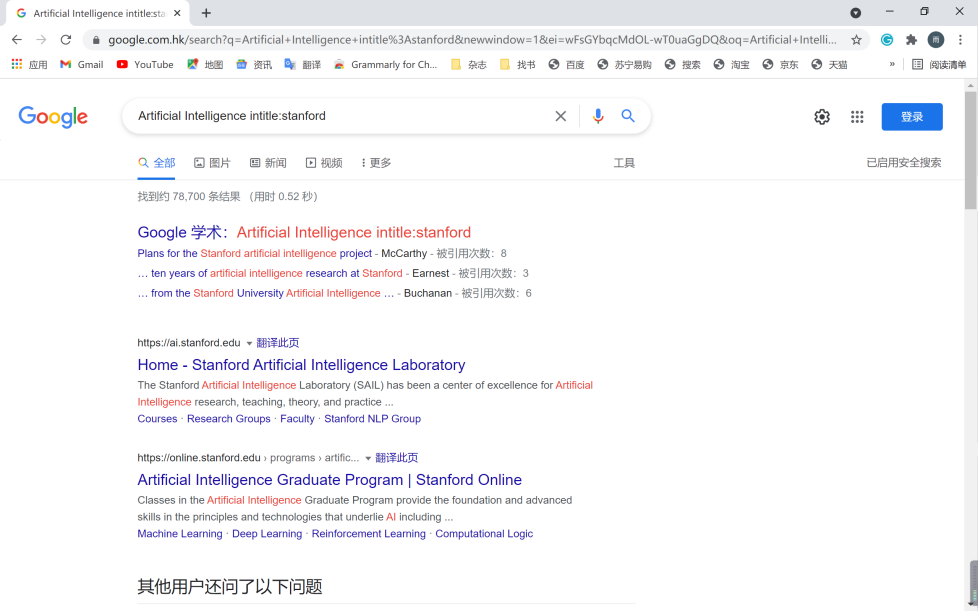The image size is (978, 611).
Task: Click the 登录 sign-in button
Action: [x=912, y=117]
